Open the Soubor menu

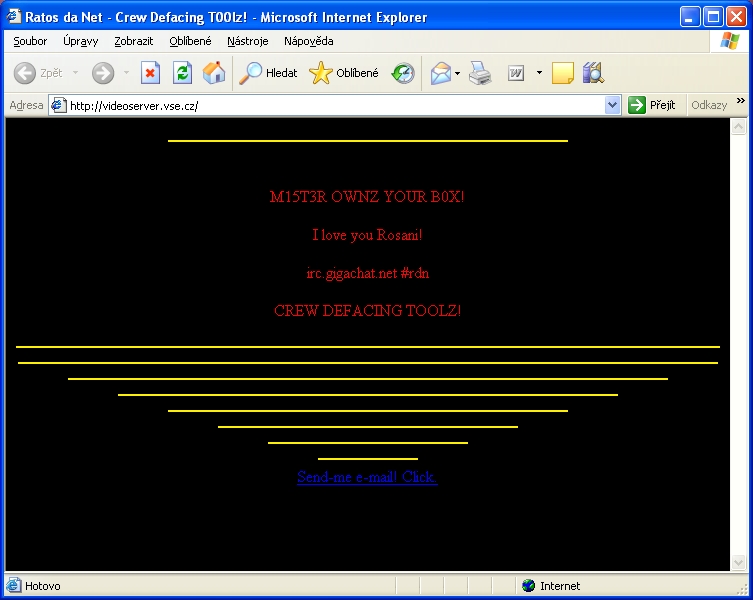(30, 41)
